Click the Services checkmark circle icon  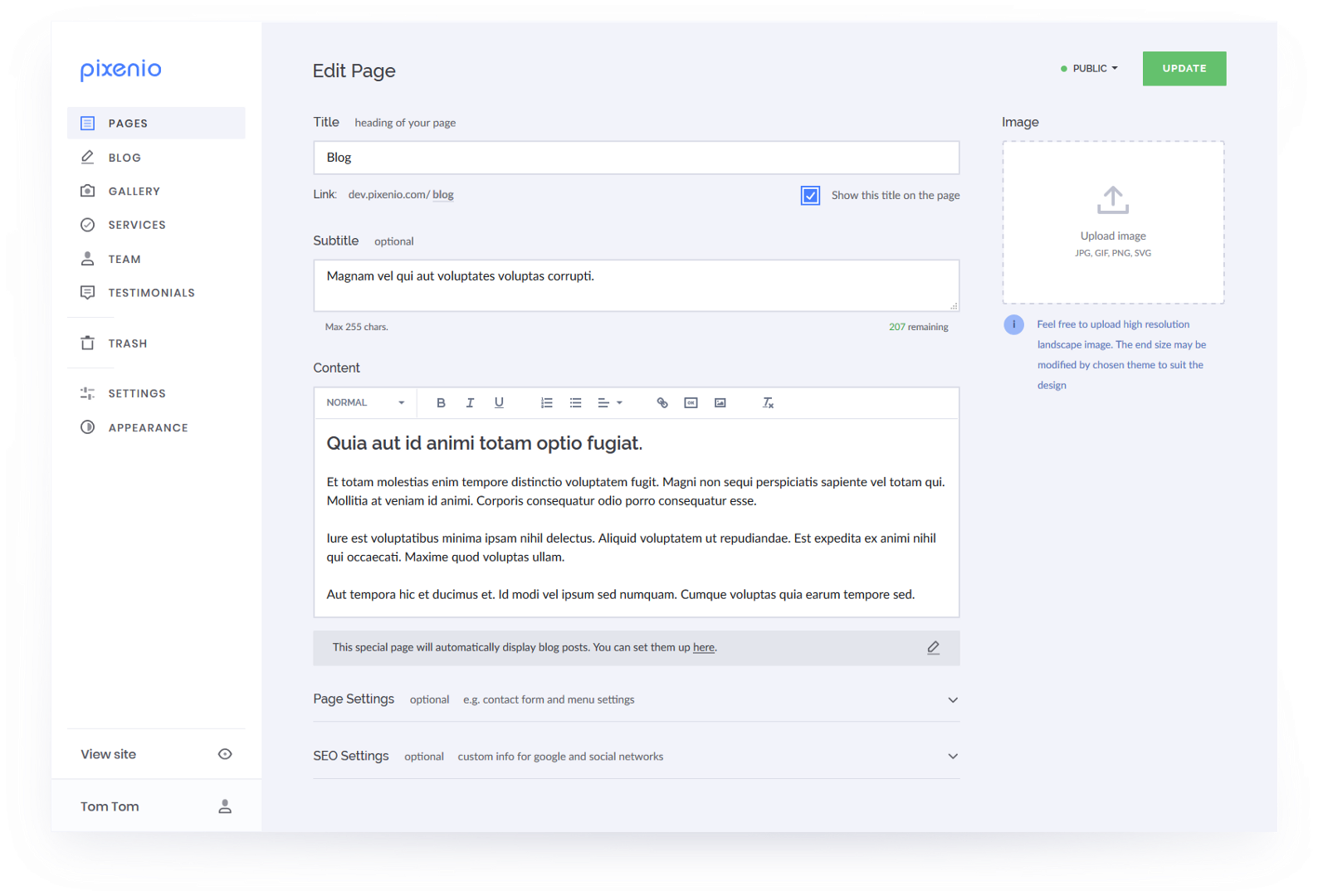click(x=87, y=225)
